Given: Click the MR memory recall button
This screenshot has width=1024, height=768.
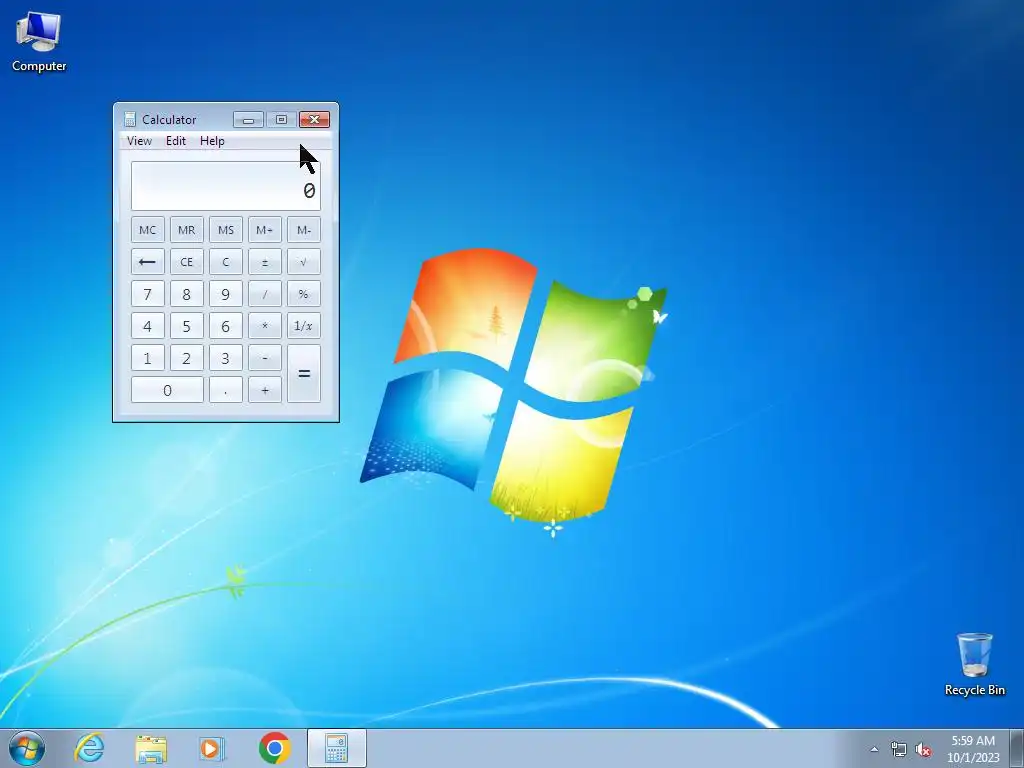Looking at the screenshot, I should (187, 230).
